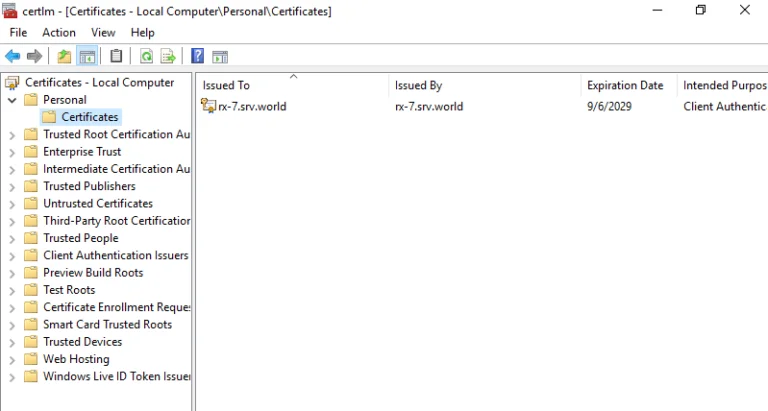Click the 9/6/2029 expiration date cell
This screenshot has height=411, width=768.
pos(609,106)
